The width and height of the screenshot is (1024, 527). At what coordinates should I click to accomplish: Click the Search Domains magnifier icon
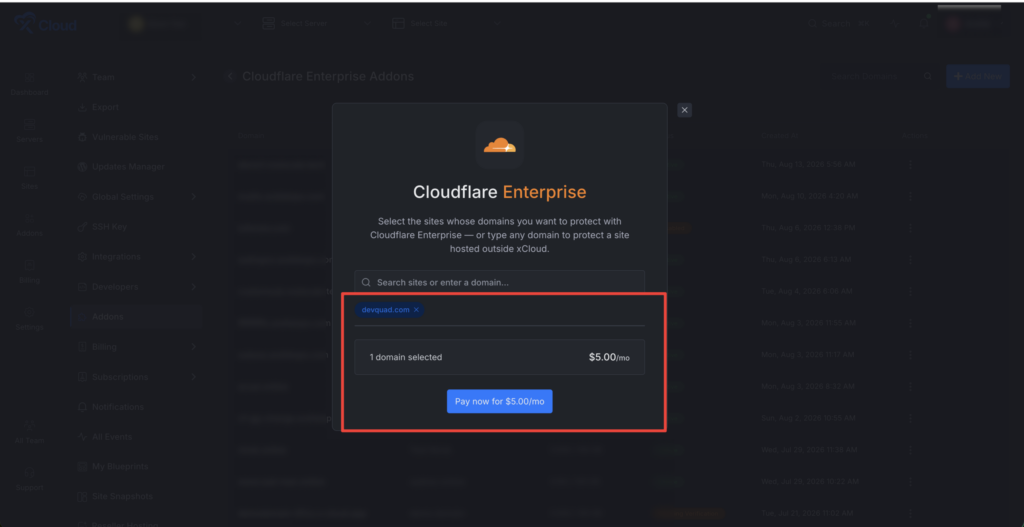coord(927,76)
